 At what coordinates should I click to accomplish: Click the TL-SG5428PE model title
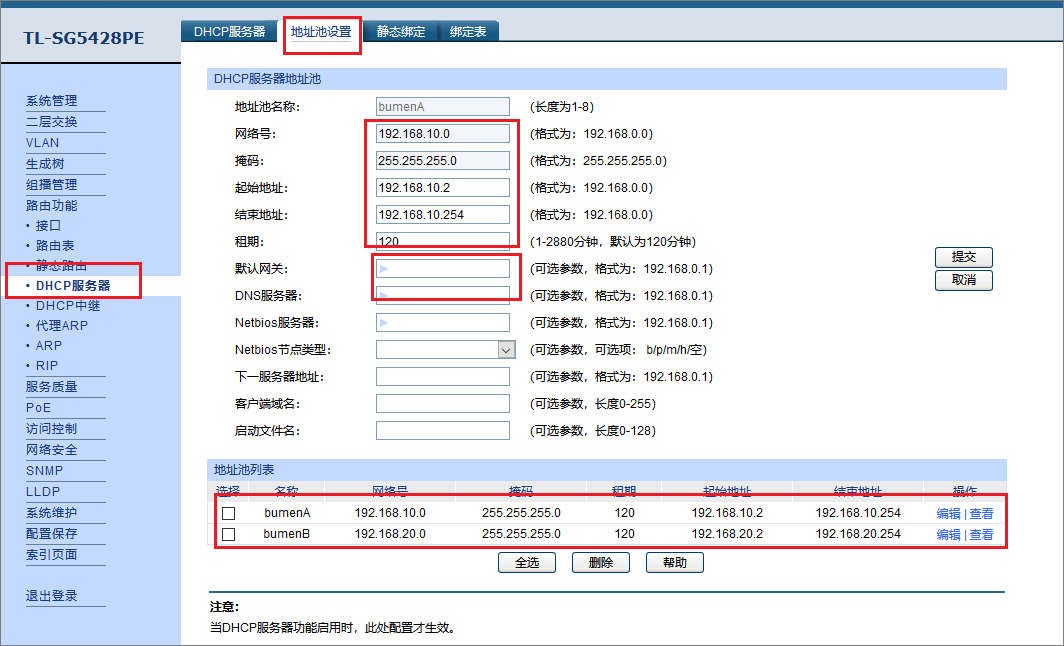click(x=83, y=38)
